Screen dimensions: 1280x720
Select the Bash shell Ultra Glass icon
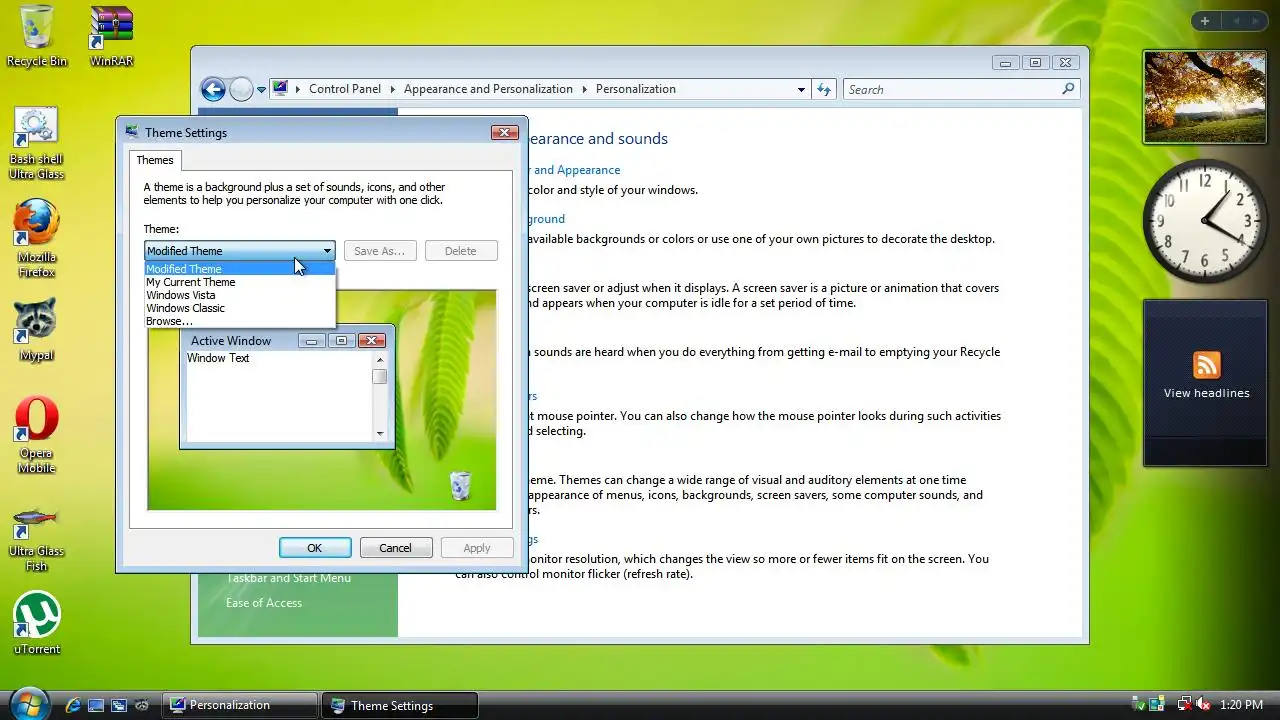click(x=36, y=145)
